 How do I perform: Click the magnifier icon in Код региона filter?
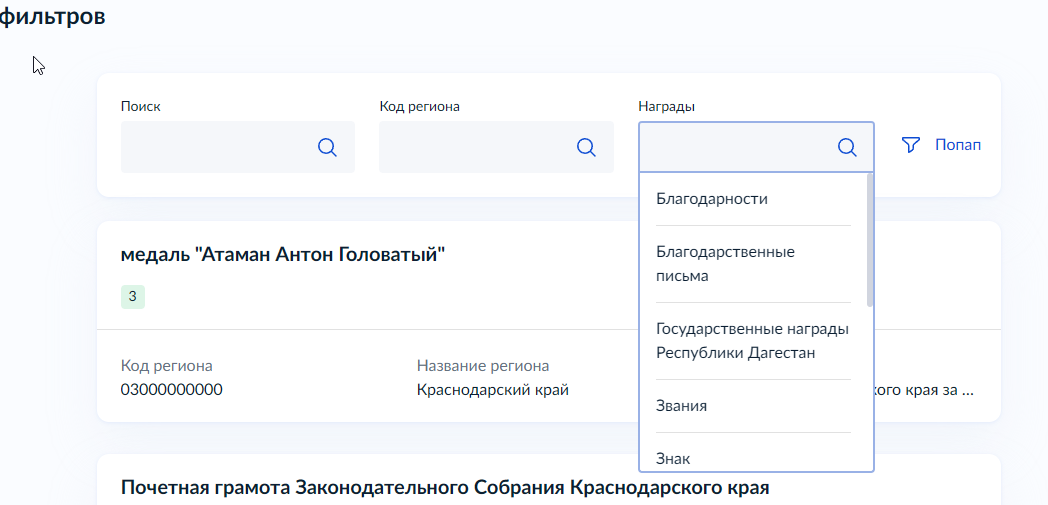pyautogui.click(x=586, y=147)
